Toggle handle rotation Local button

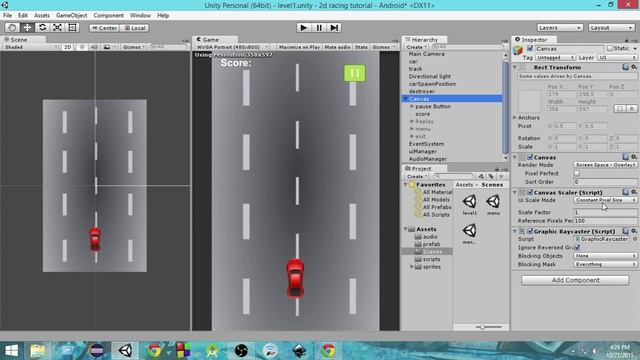click(x=134, y=28)
